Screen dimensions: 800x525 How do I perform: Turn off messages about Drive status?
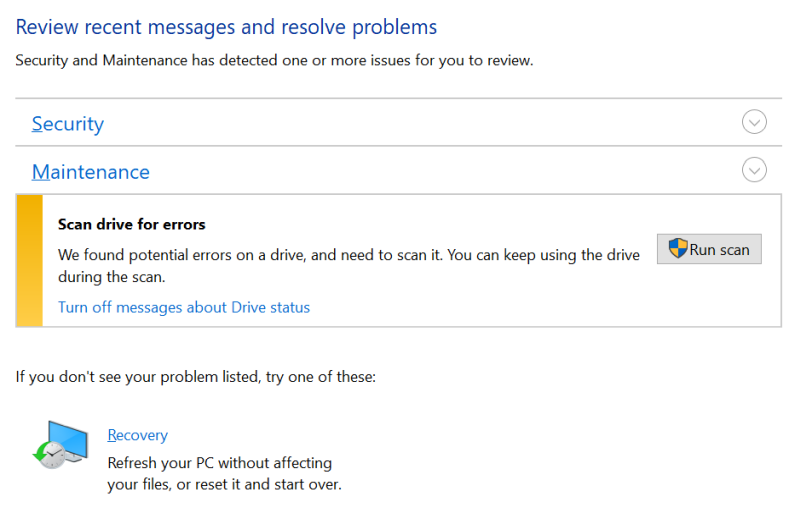184,307
